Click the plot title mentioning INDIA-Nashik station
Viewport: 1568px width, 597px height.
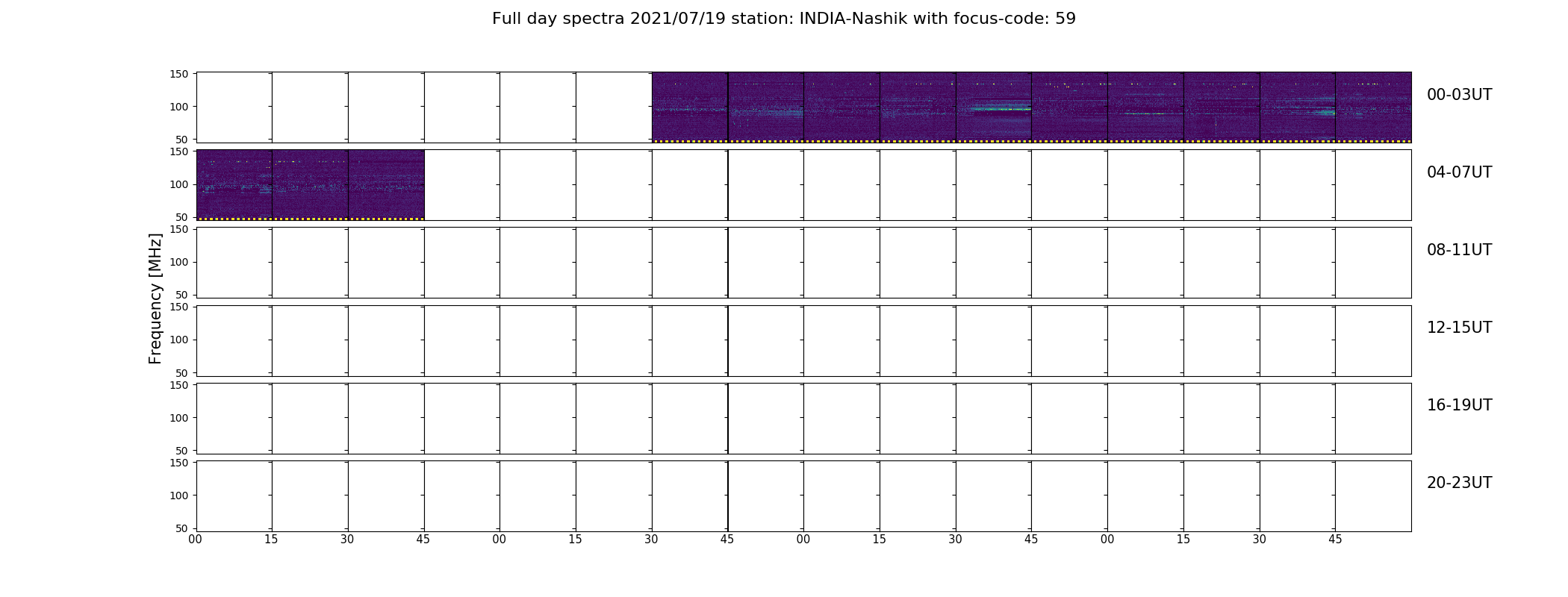(x=783, y=19)
